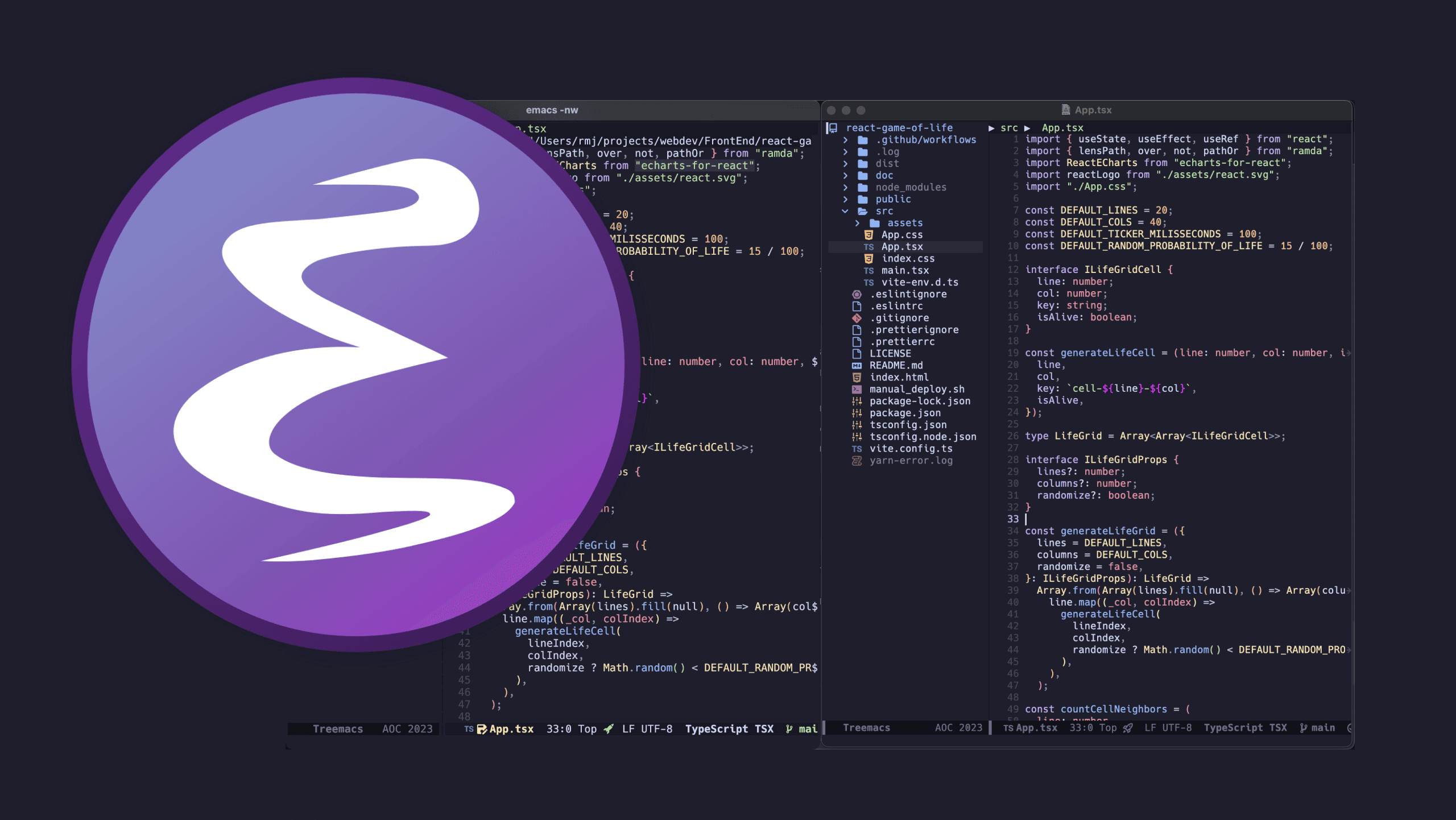The image size is (1456, 820).
Task: Open tsconfig.node.json in the tree
Action: [x=923, y=437]
